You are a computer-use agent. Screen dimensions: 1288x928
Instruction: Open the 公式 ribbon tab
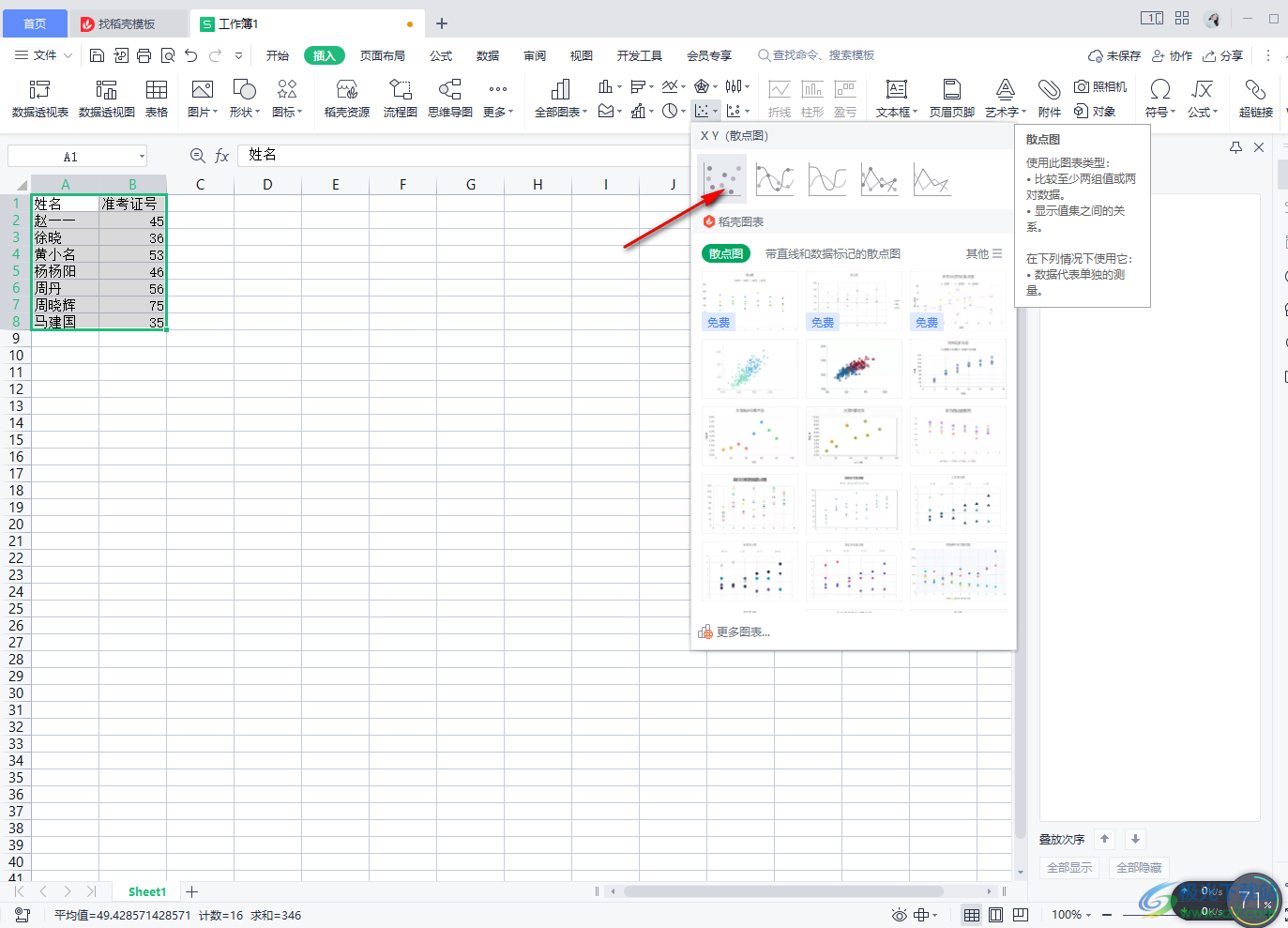[x=441, y=56]
